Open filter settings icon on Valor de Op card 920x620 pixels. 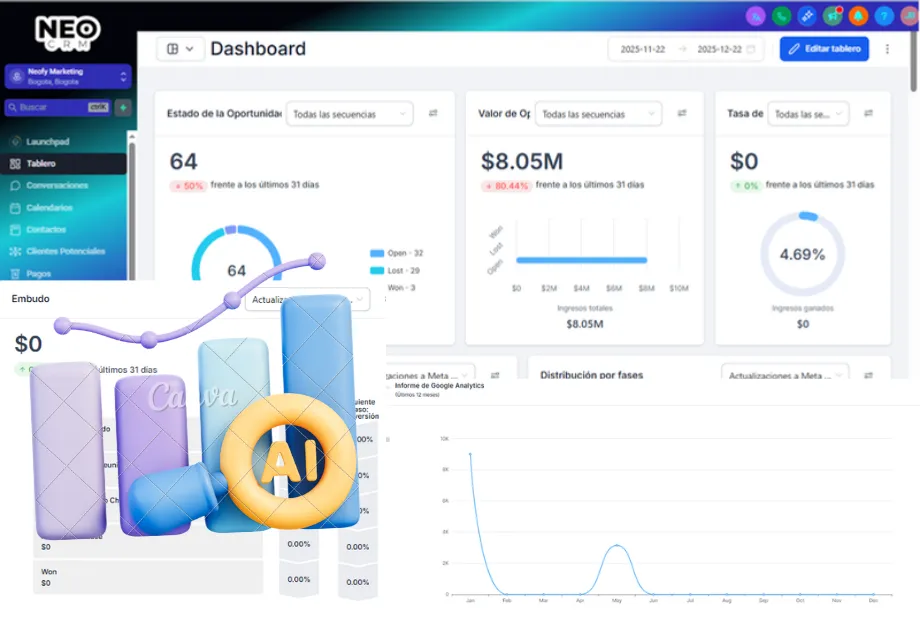point(682,113)
